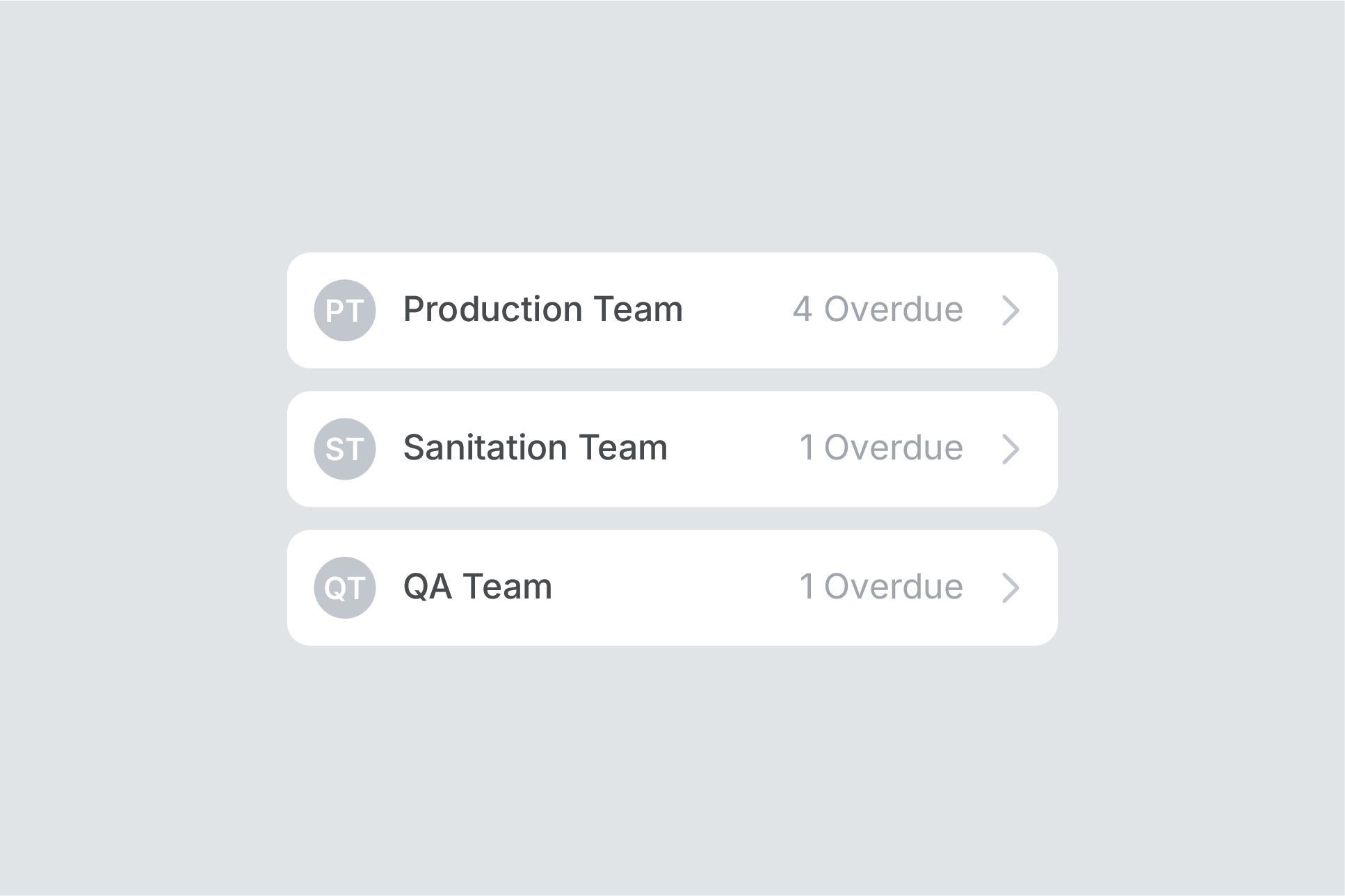Click the arrow on the bottom team card
Viewport: 1345px width, 896px height.
(1010, 587)
